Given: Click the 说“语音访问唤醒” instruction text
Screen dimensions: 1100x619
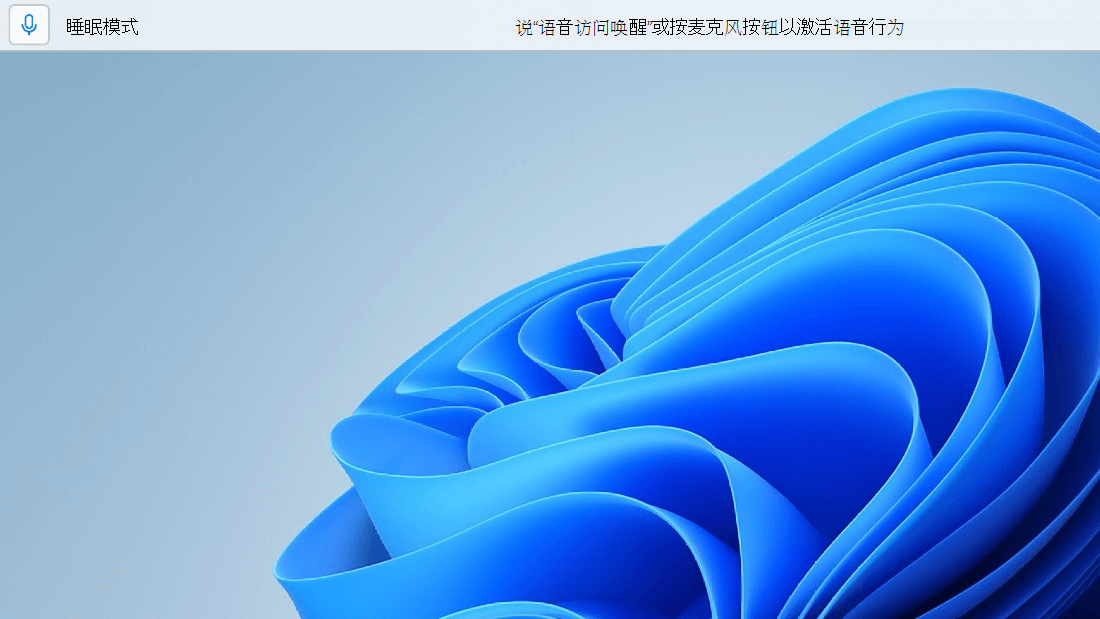Looking at the screenshot, I should coord(709,27).
